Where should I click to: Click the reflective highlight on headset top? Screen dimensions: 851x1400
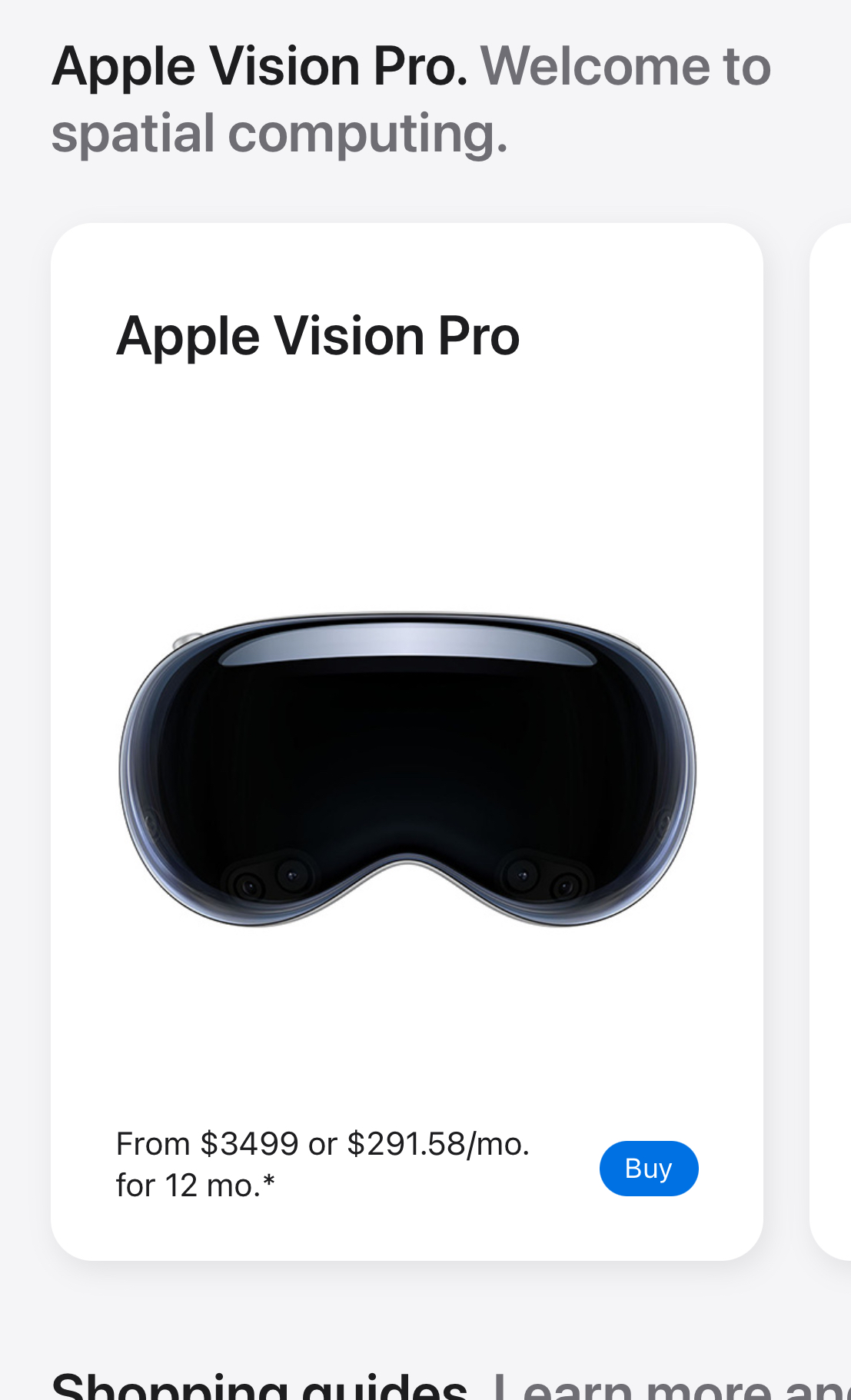click(407, 643)
